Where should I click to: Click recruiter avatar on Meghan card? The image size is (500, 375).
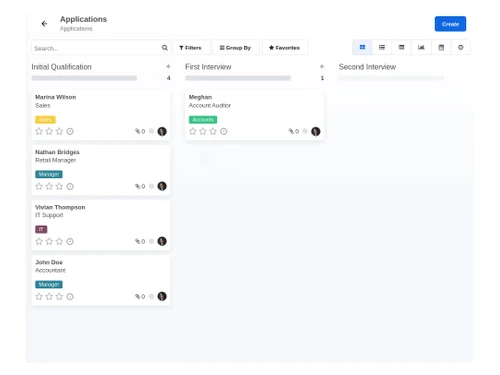[x=316, y=131]
